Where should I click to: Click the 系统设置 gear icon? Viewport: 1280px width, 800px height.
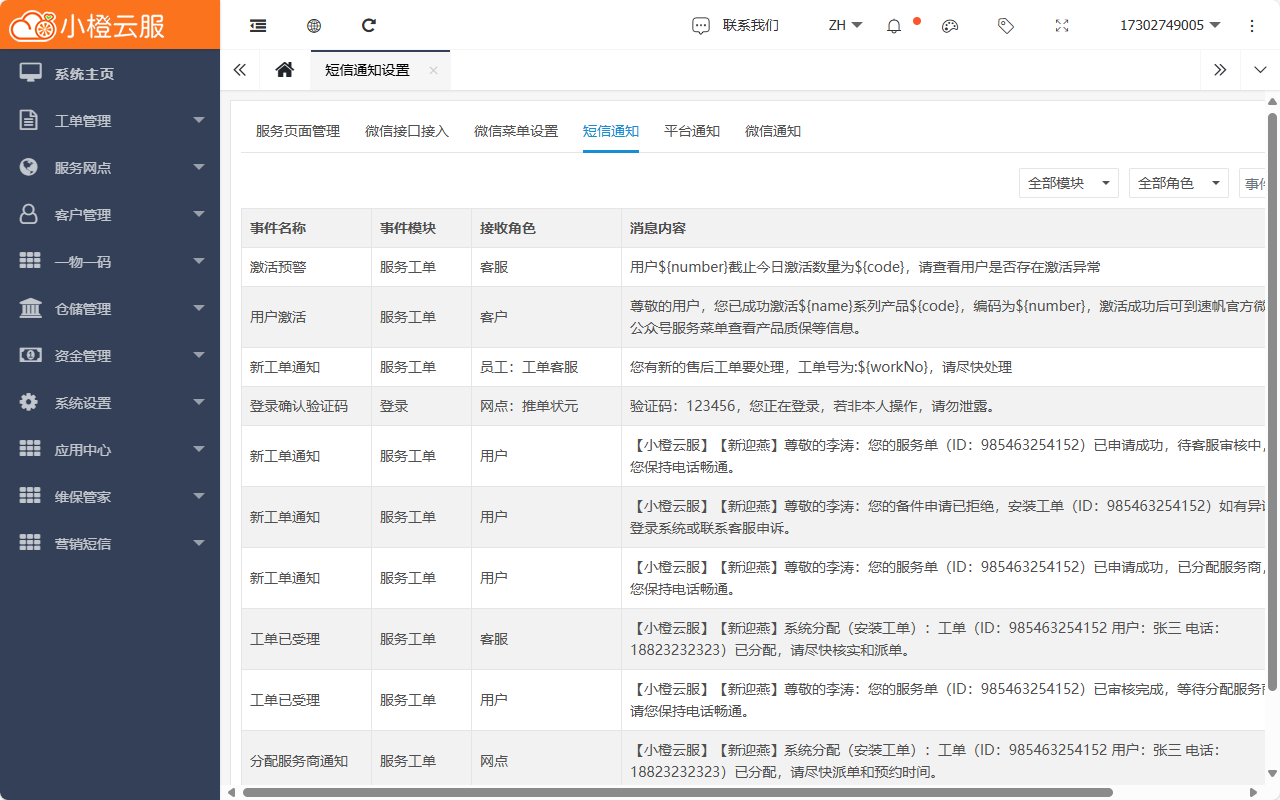tap(29, 402)
